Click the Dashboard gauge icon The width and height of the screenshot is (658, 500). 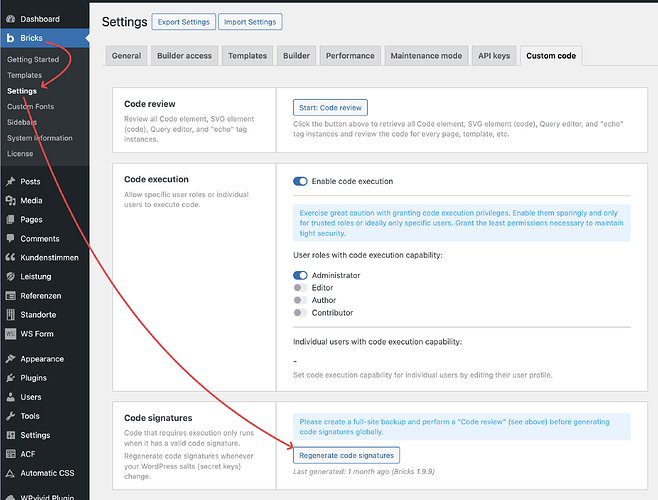click(10, 19)
